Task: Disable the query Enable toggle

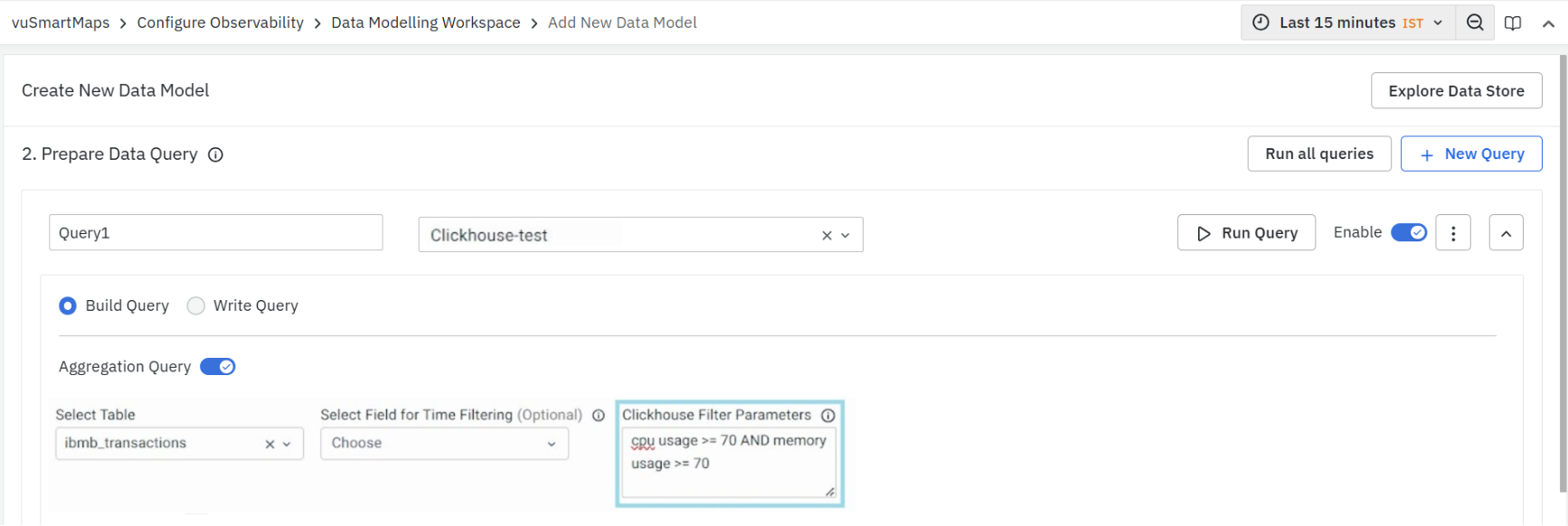Action: click(x=1408, y=233)
